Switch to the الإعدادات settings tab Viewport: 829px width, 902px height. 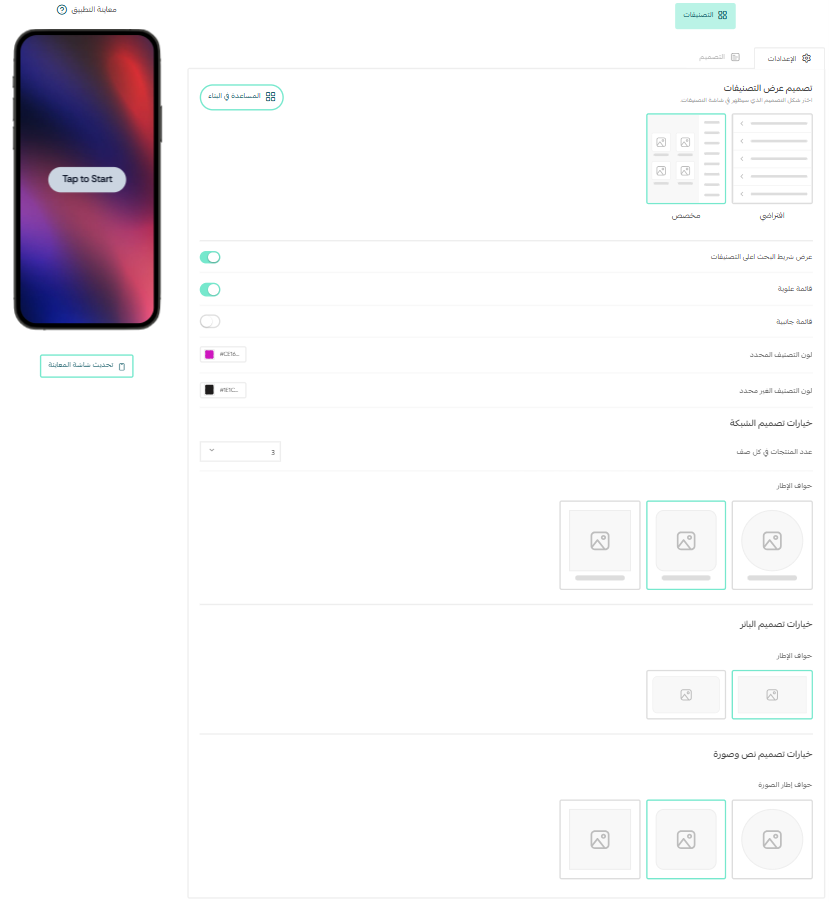[789, 58]
